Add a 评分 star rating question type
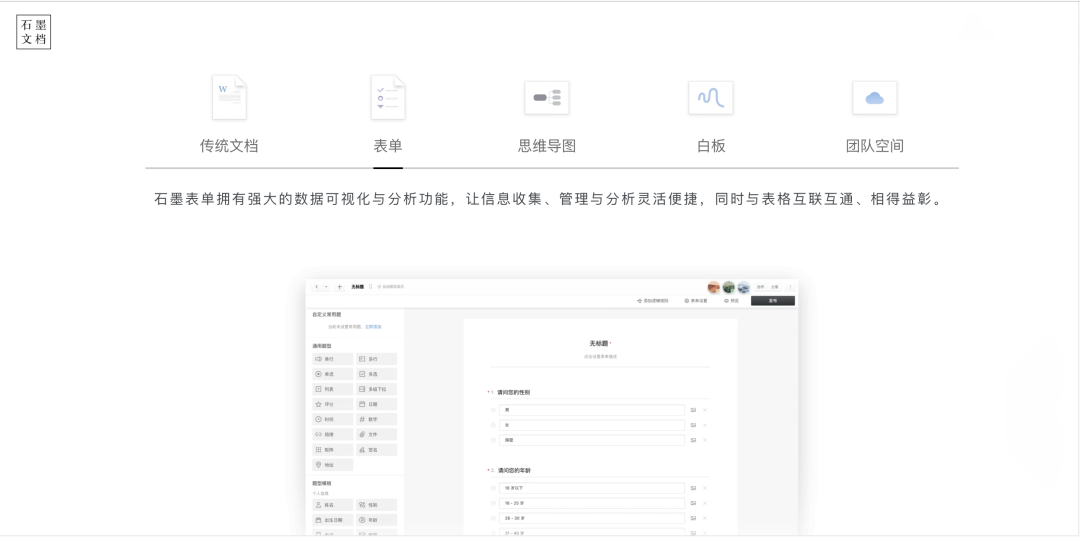 point(333,405)
